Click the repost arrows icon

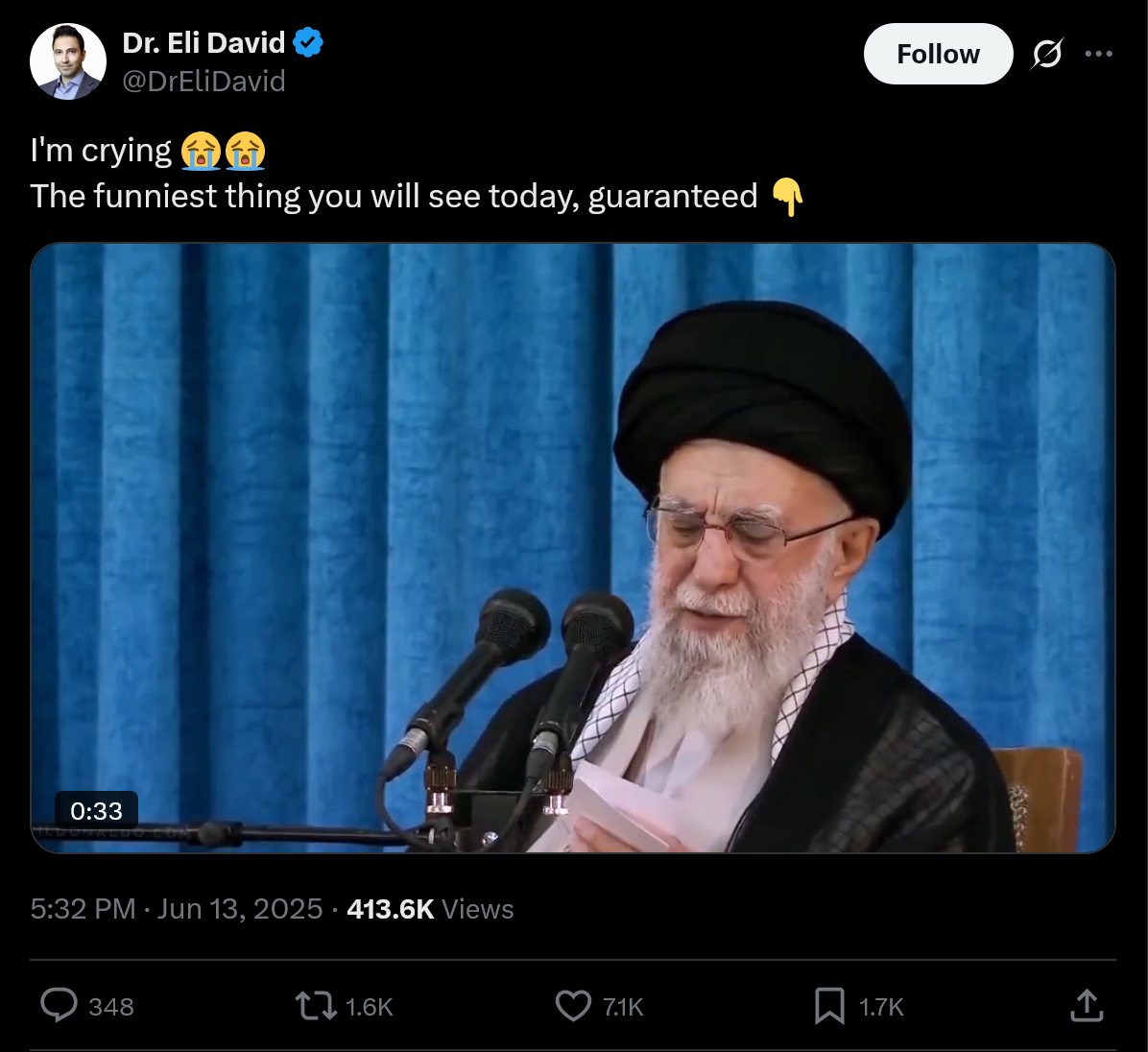(316, 1005)
